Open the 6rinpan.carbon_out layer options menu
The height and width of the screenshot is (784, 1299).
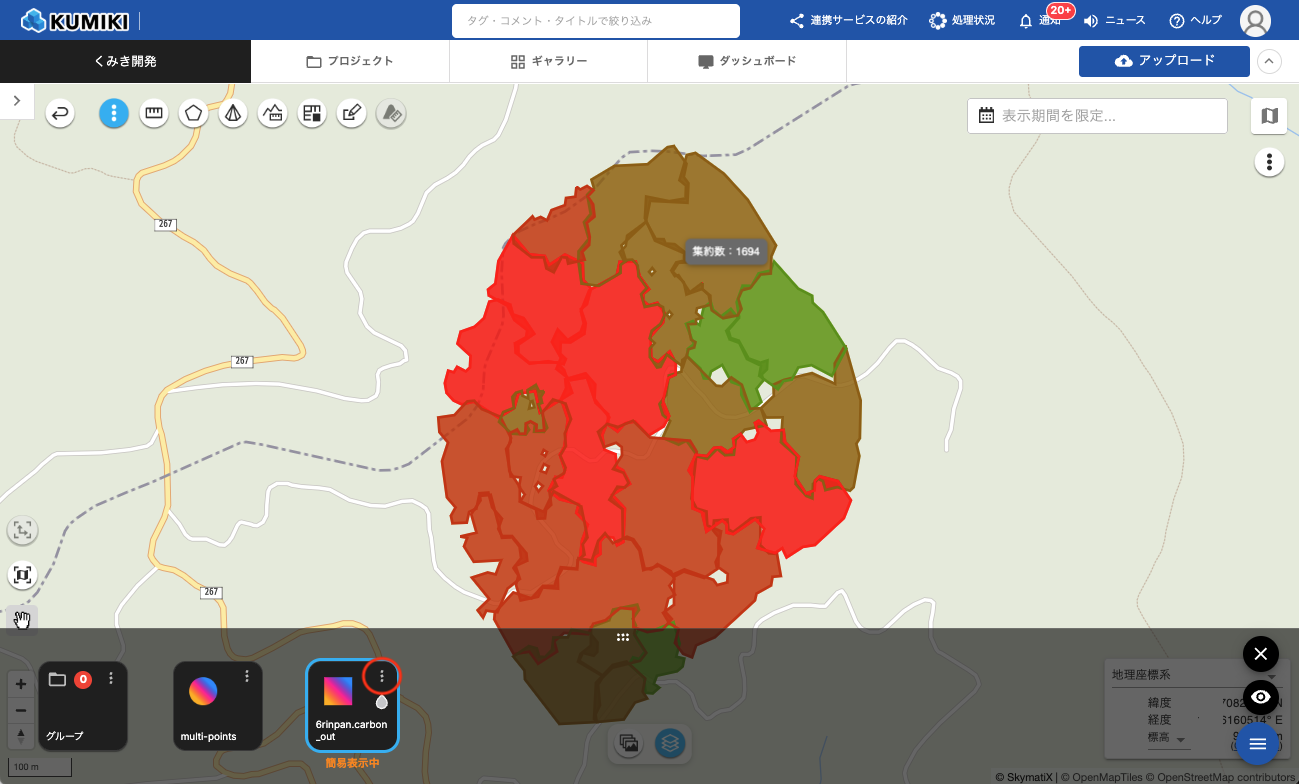click(x=381, y=677)
